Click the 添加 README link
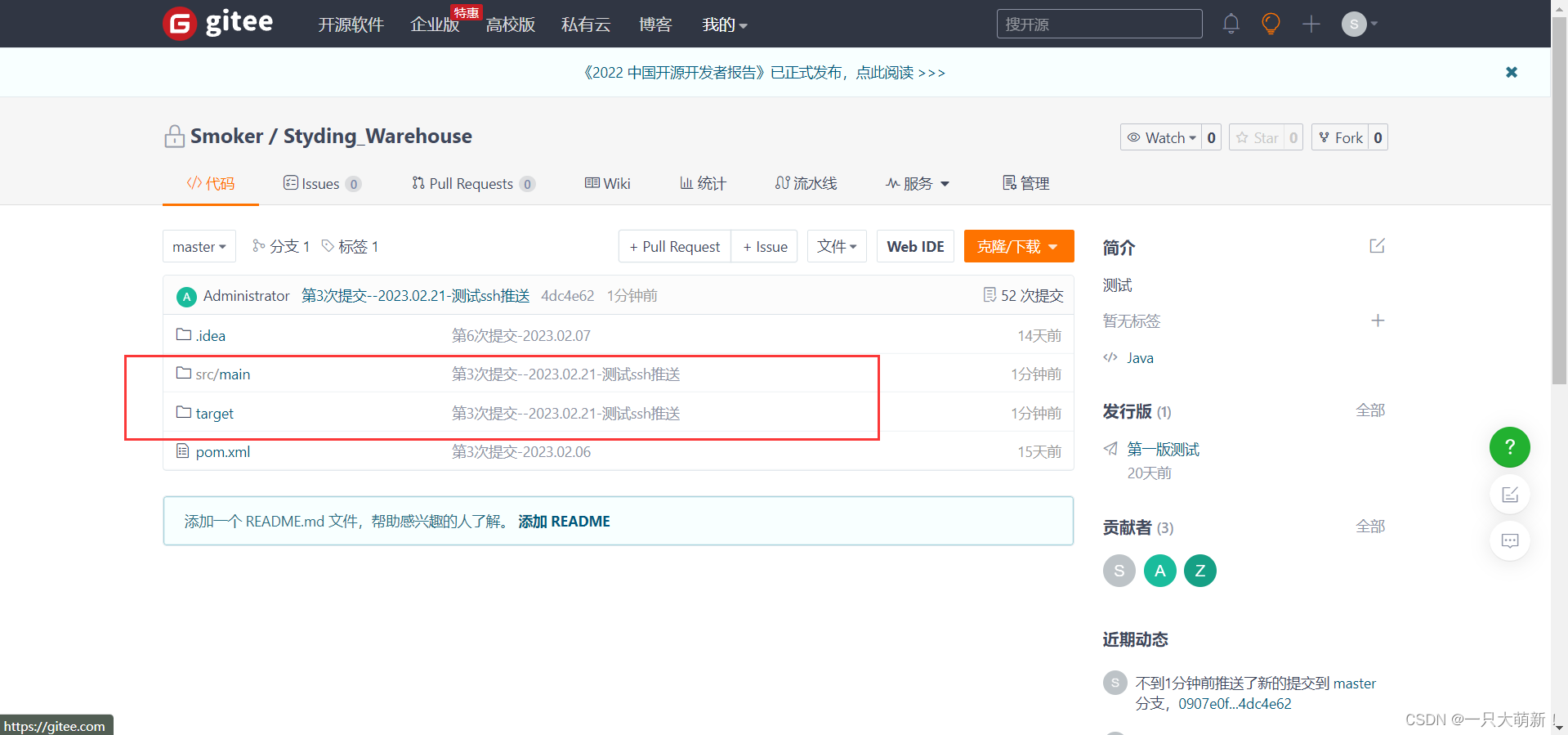 point(564,521)
